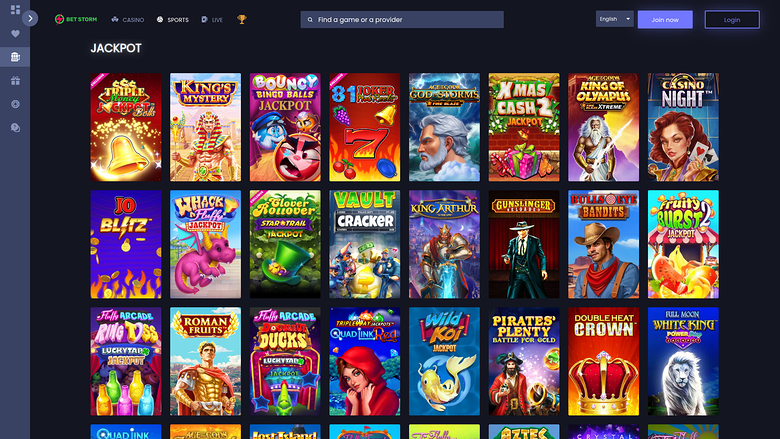Open Gunslinger Reloaded game tile
Viewport: 780px width, 439px height.
(524, 244)
